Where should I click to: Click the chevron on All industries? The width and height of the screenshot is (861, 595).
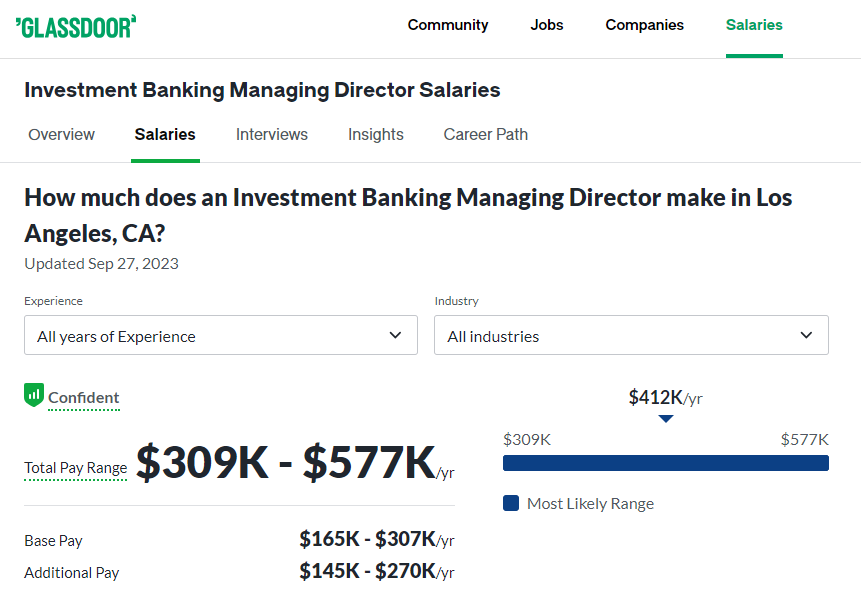[806, 335]
